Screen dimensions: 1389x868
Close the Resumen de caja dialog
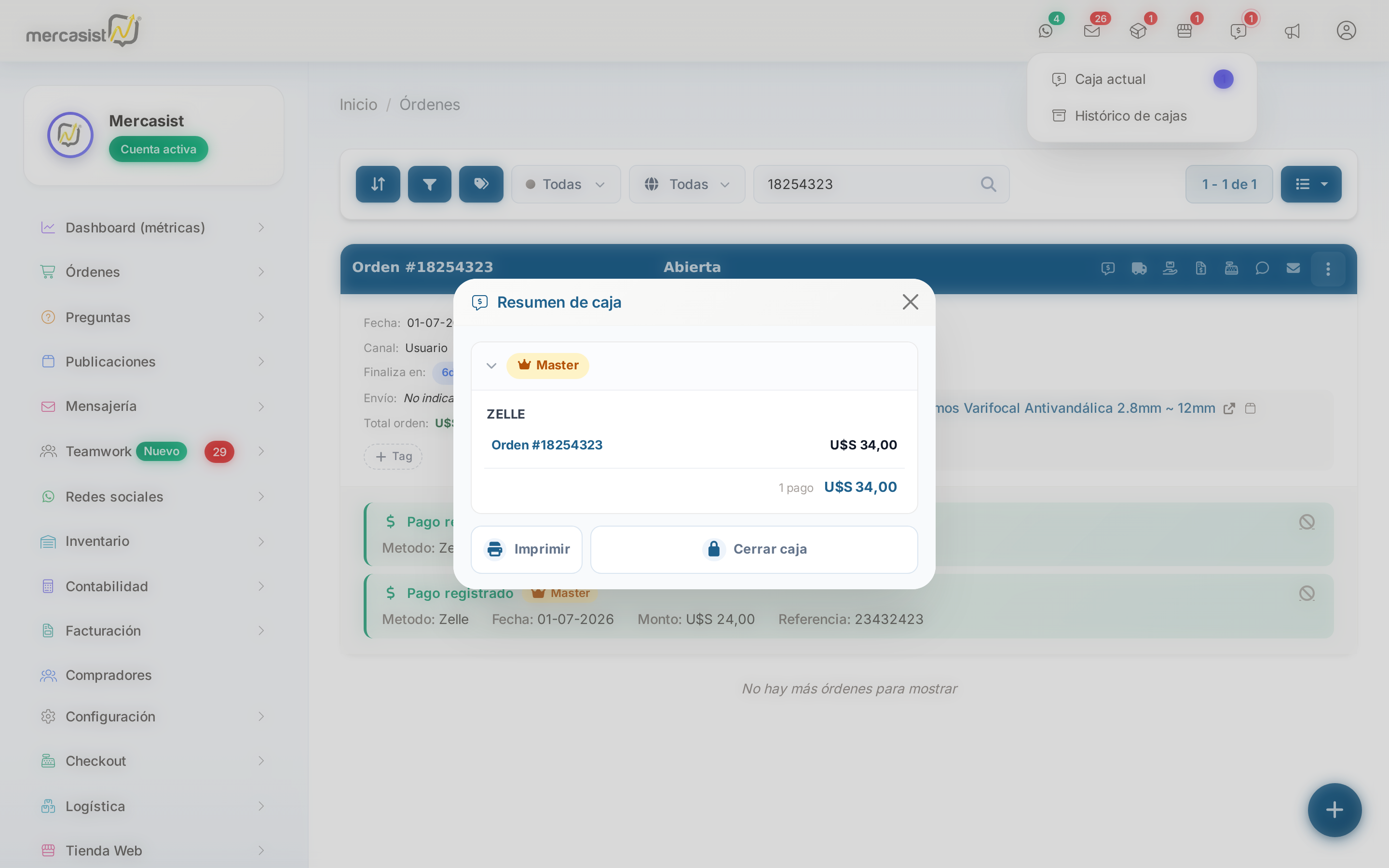910,302
